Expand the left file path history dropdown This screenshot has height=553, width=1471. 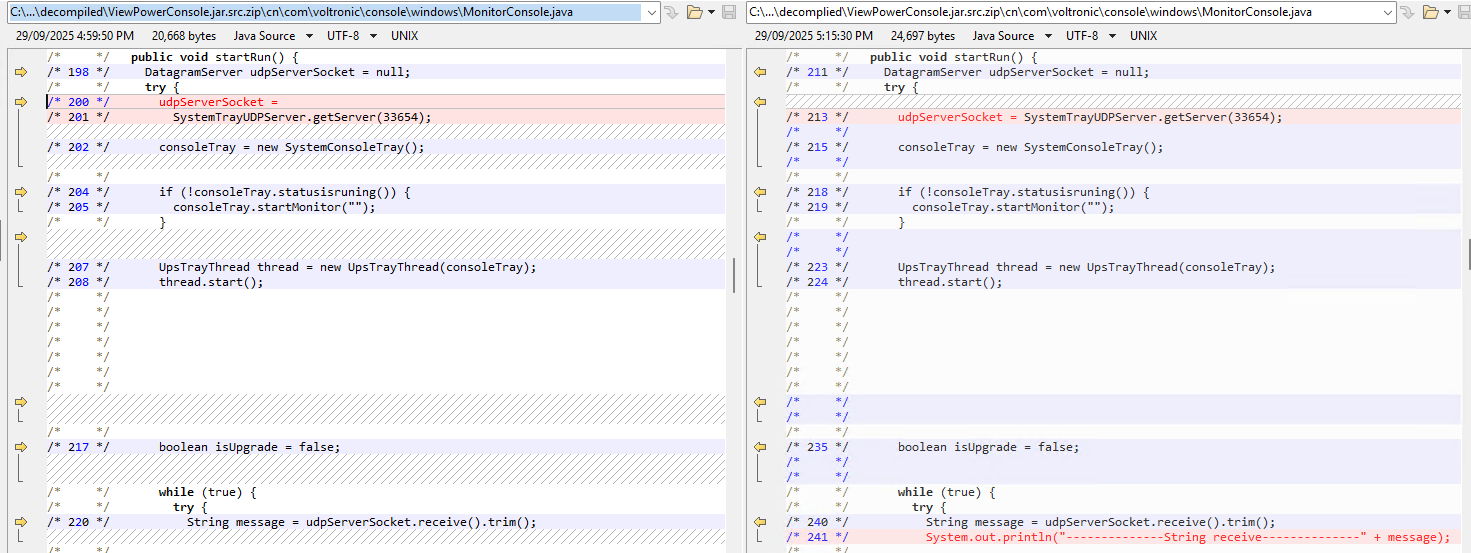coord(652,12)
